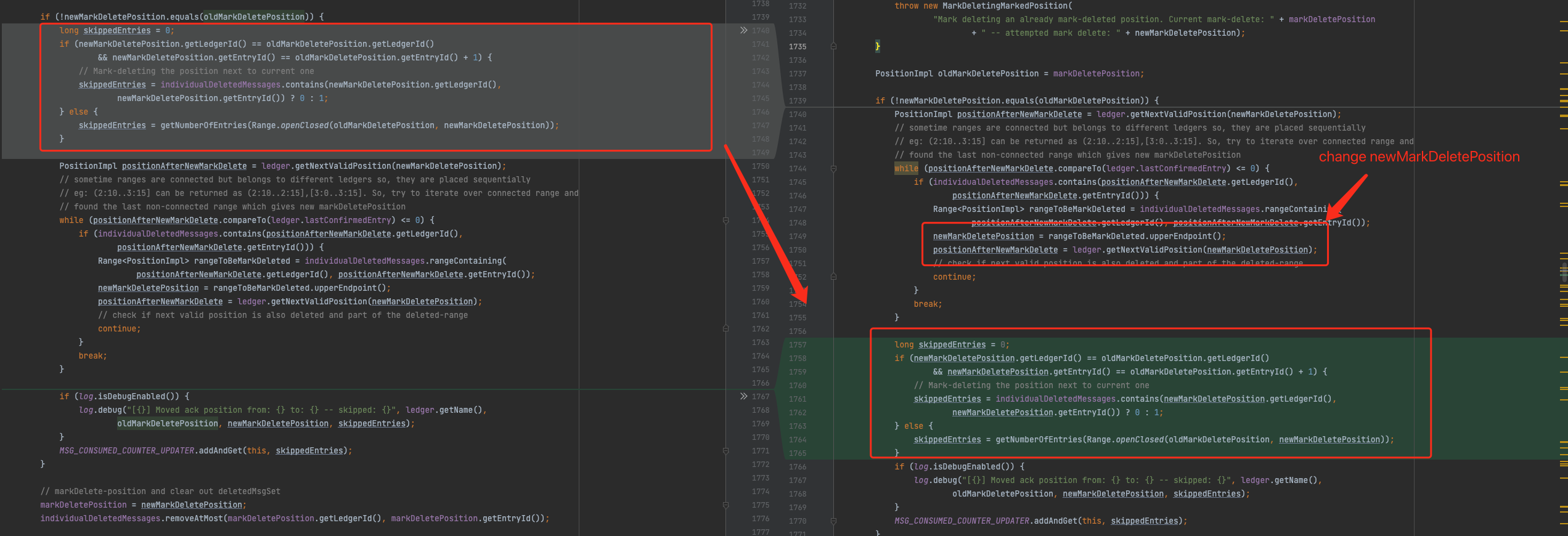Click 'PositionImpl oldMarkDeletePosition = markDeletePosition;' in the right pane
Image resolution: width=1568 pixels, height=536 pixels.
pos(1009,73)
